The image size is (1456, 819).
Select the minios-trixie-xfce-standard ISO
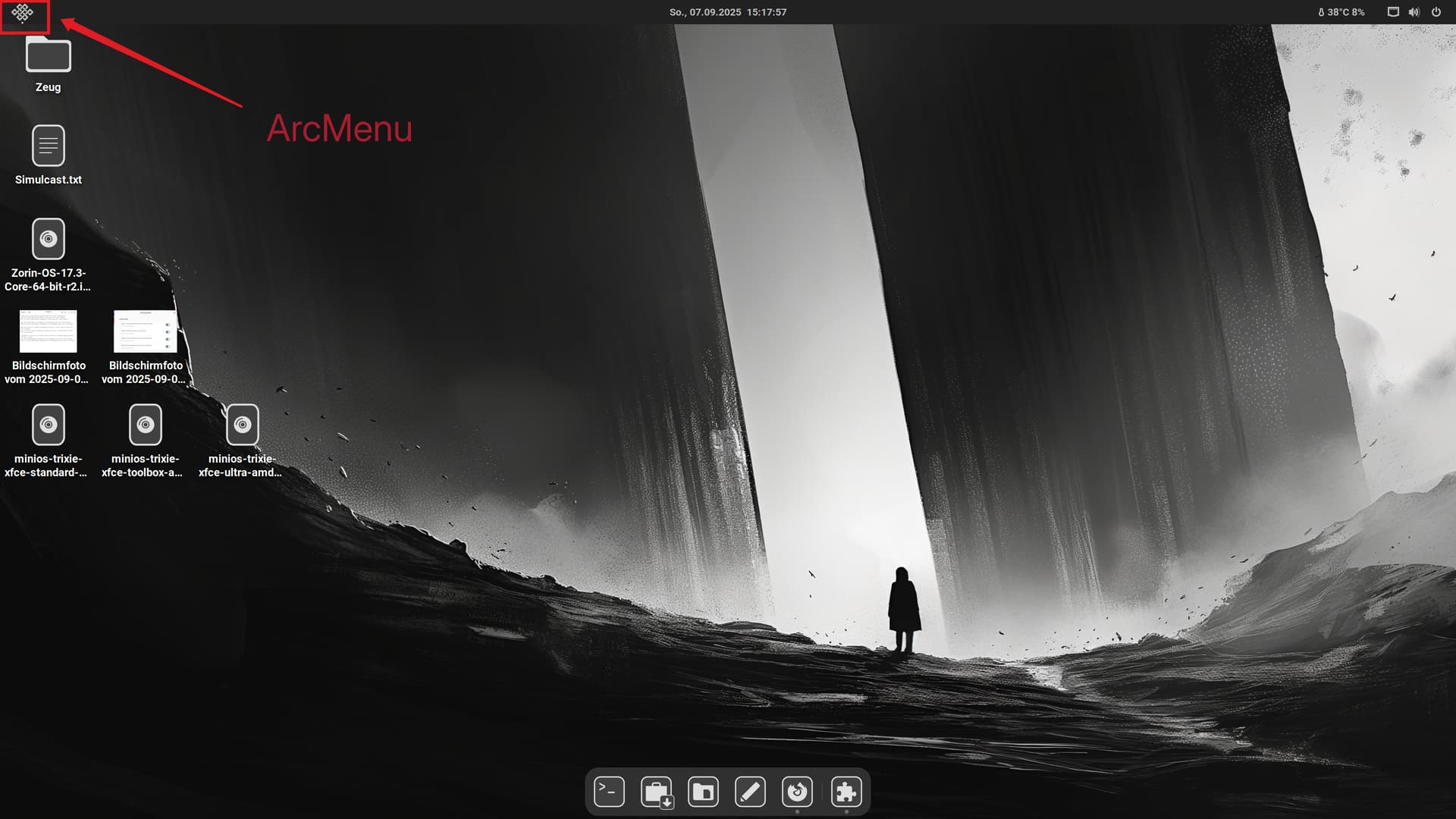[48, 425]
